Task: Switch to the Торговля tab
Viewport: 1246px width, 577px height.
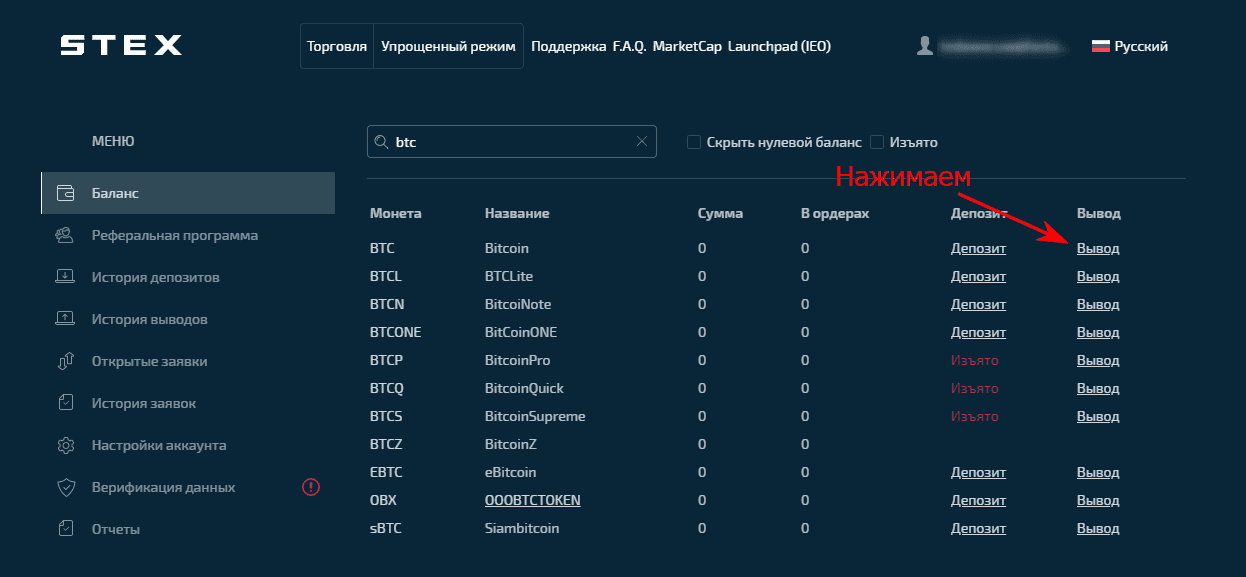Action: (x=337, y=46)
